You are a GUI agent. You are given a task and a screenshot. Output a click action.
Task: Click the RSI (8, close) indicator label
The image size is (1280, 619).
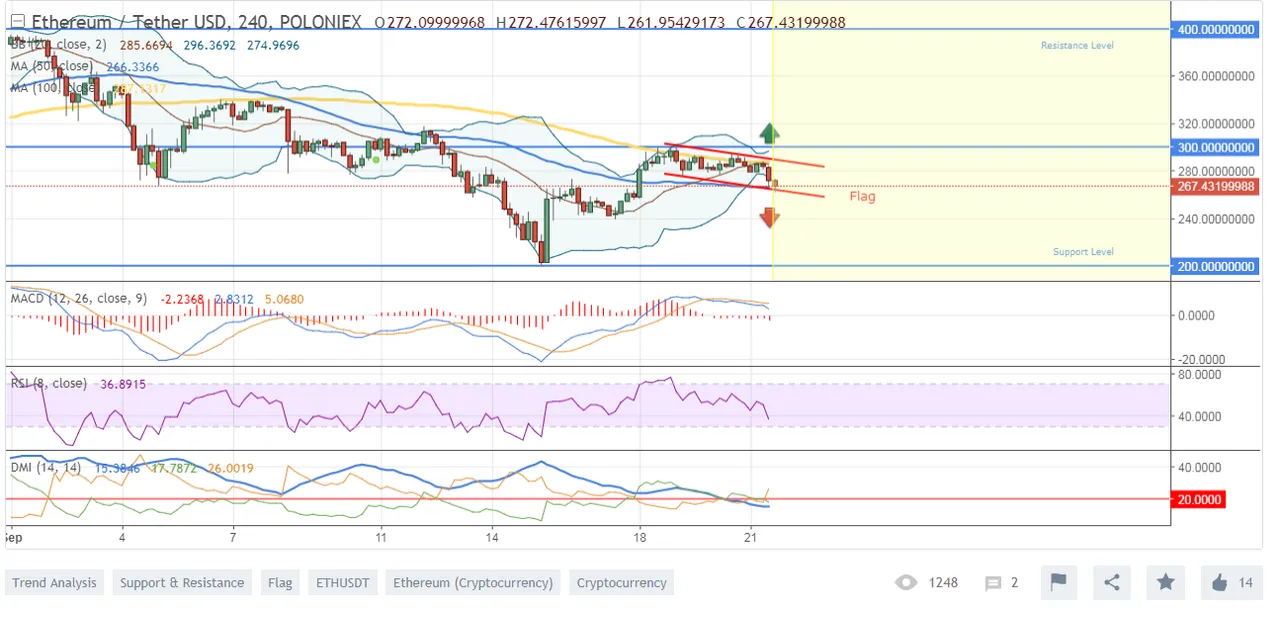click(x=49, y=383)
